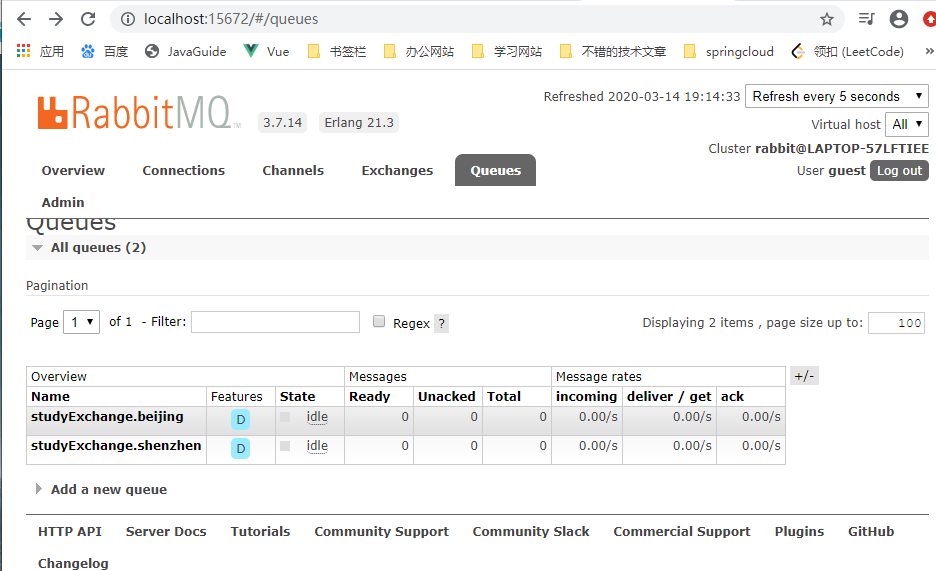Switch to the Exchanges tab
Image resolution: width=936 pixels, height=571 pixels.
(x=397, y=171)
